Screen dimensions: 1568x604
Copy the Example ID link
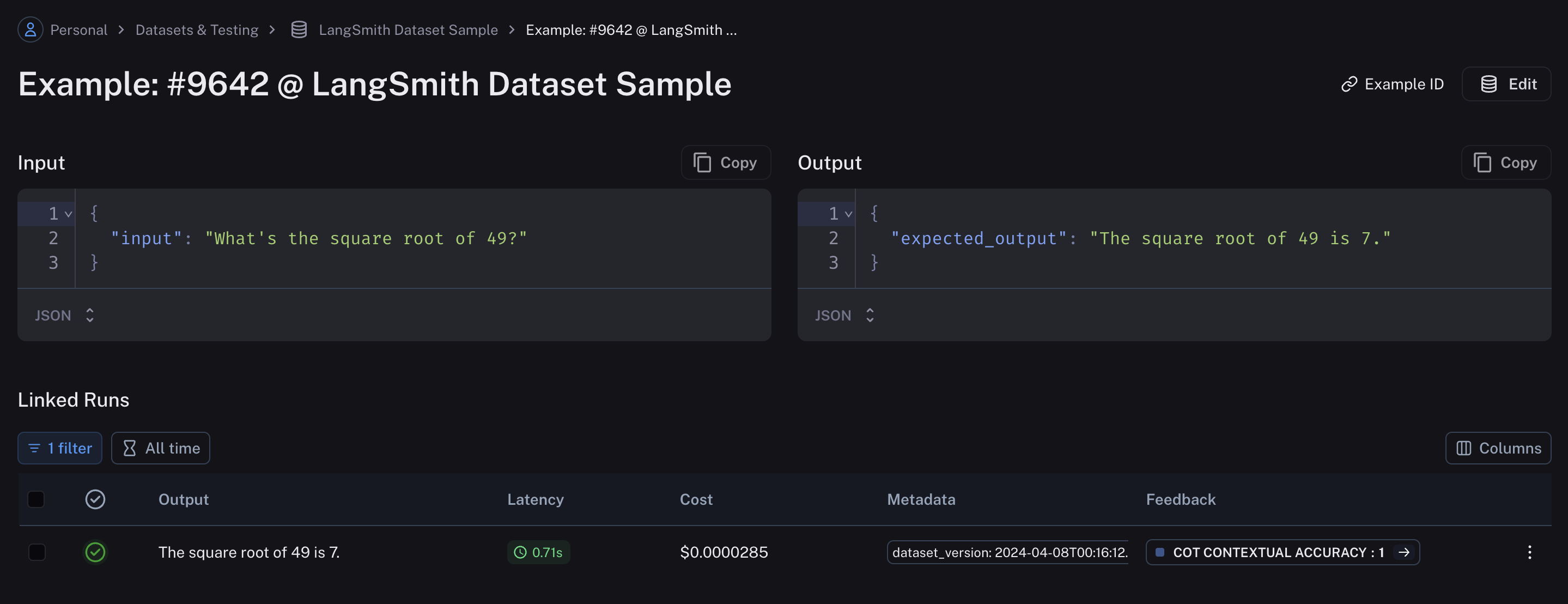1392,84
